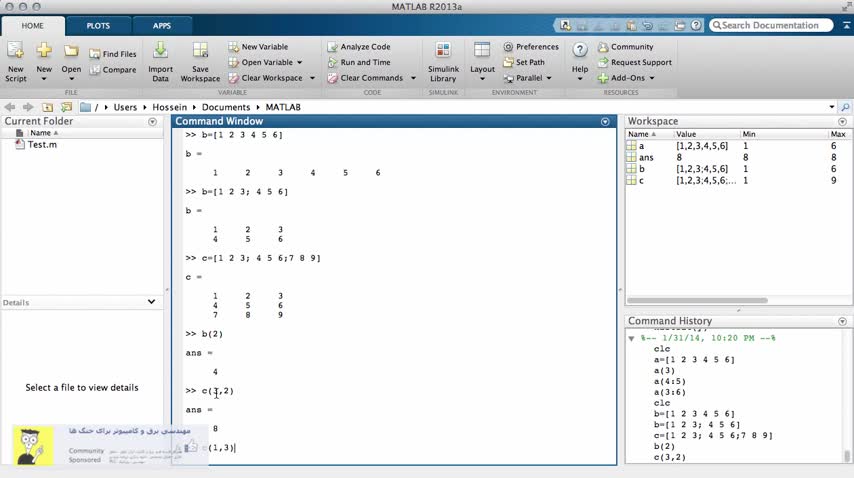Click Request Support link
Screen dimensions: 854x478
point(641,62)
